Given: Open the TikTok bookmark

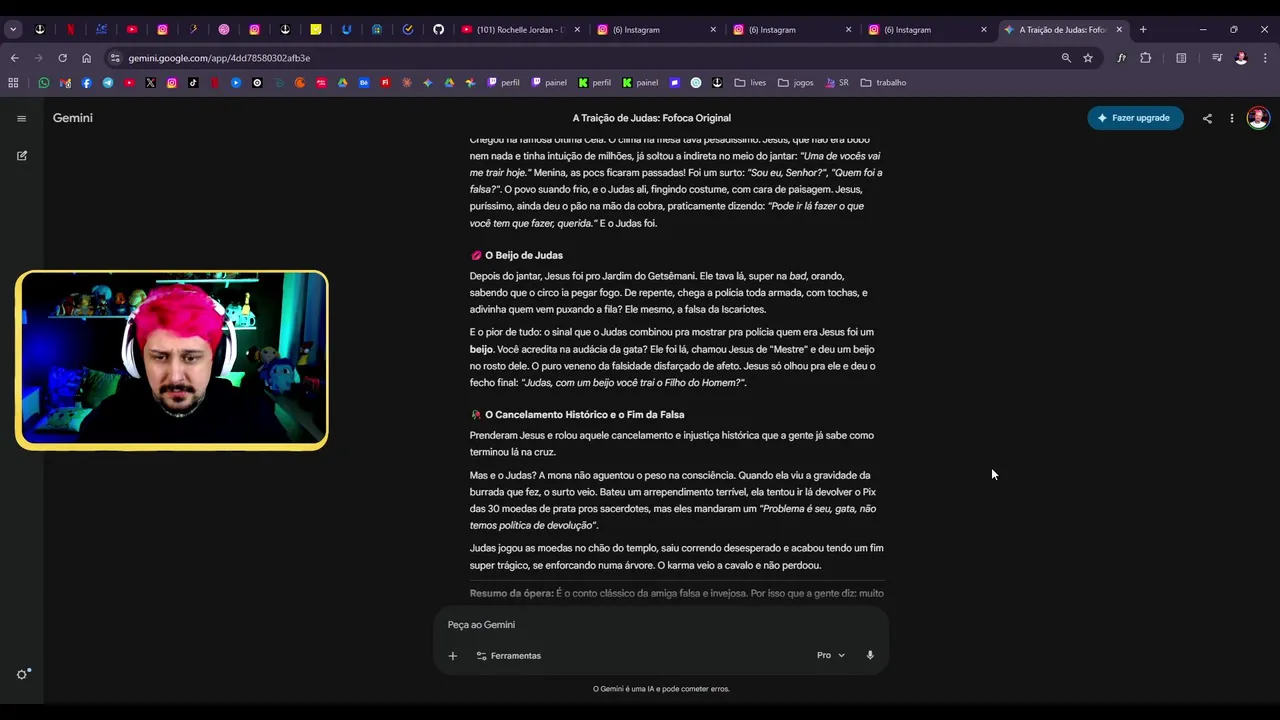Looking at the screenshot, I should click(x=193, y=83).
